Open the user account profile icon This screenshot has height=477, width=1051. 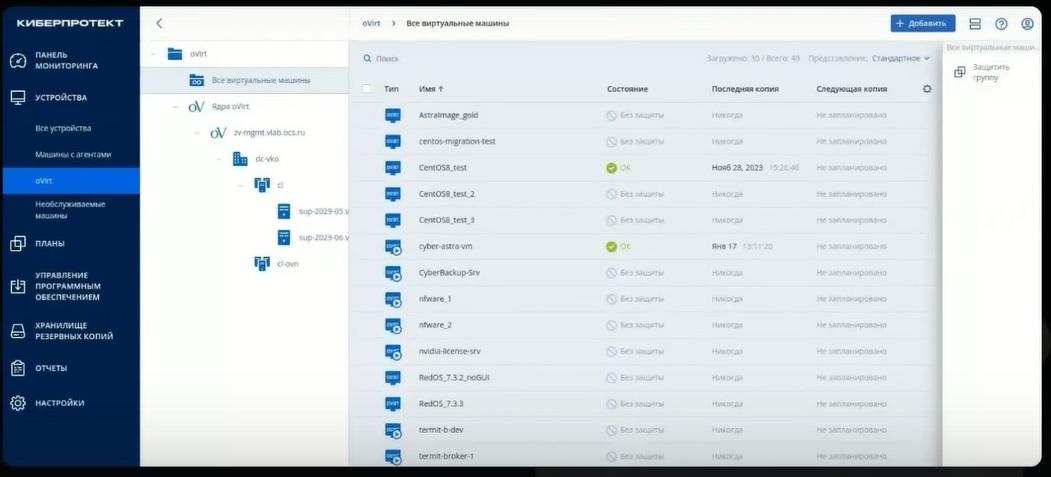[x=1027, y=23]
